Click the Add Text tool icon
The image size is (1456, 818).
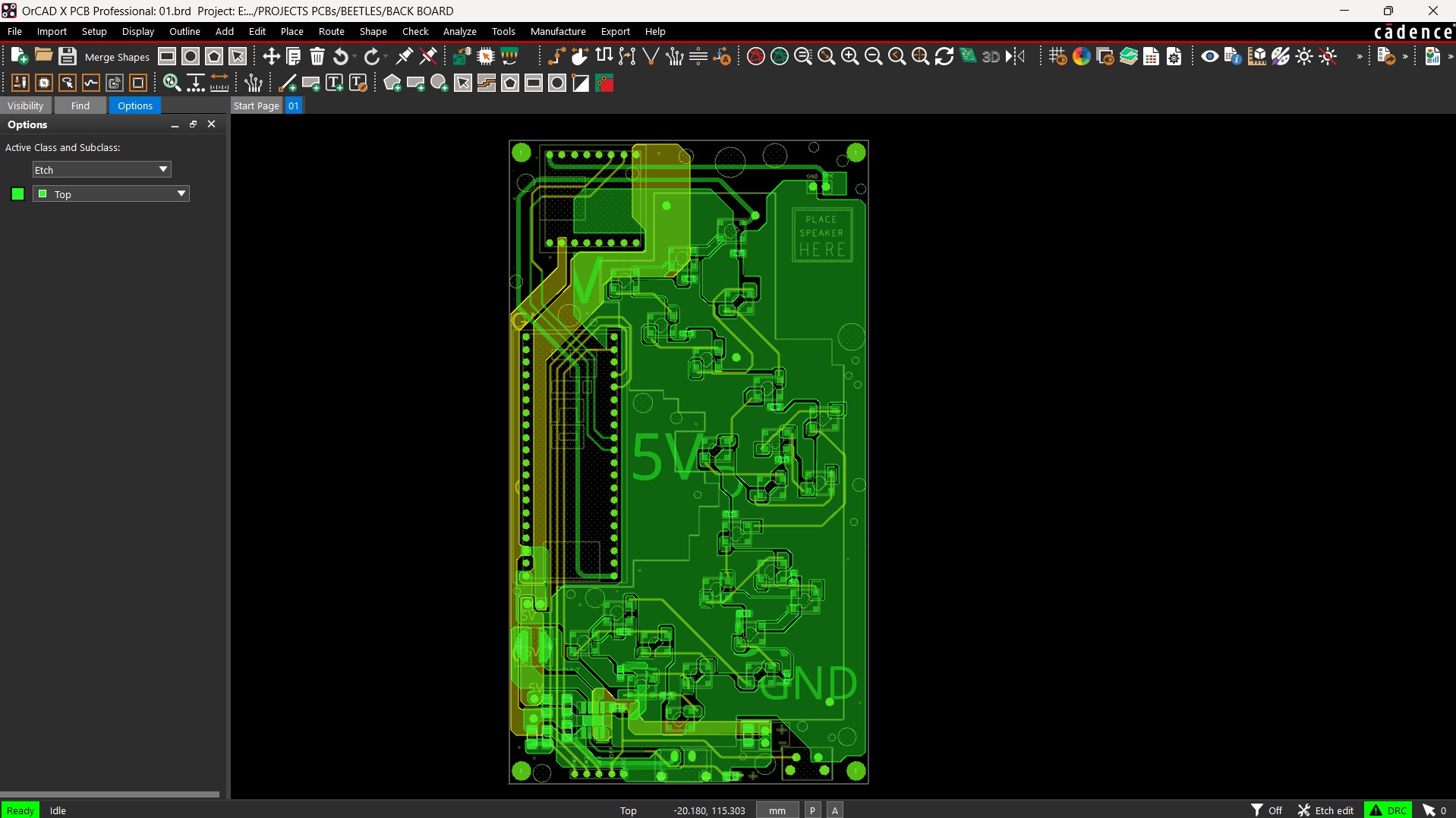(334, 83)
